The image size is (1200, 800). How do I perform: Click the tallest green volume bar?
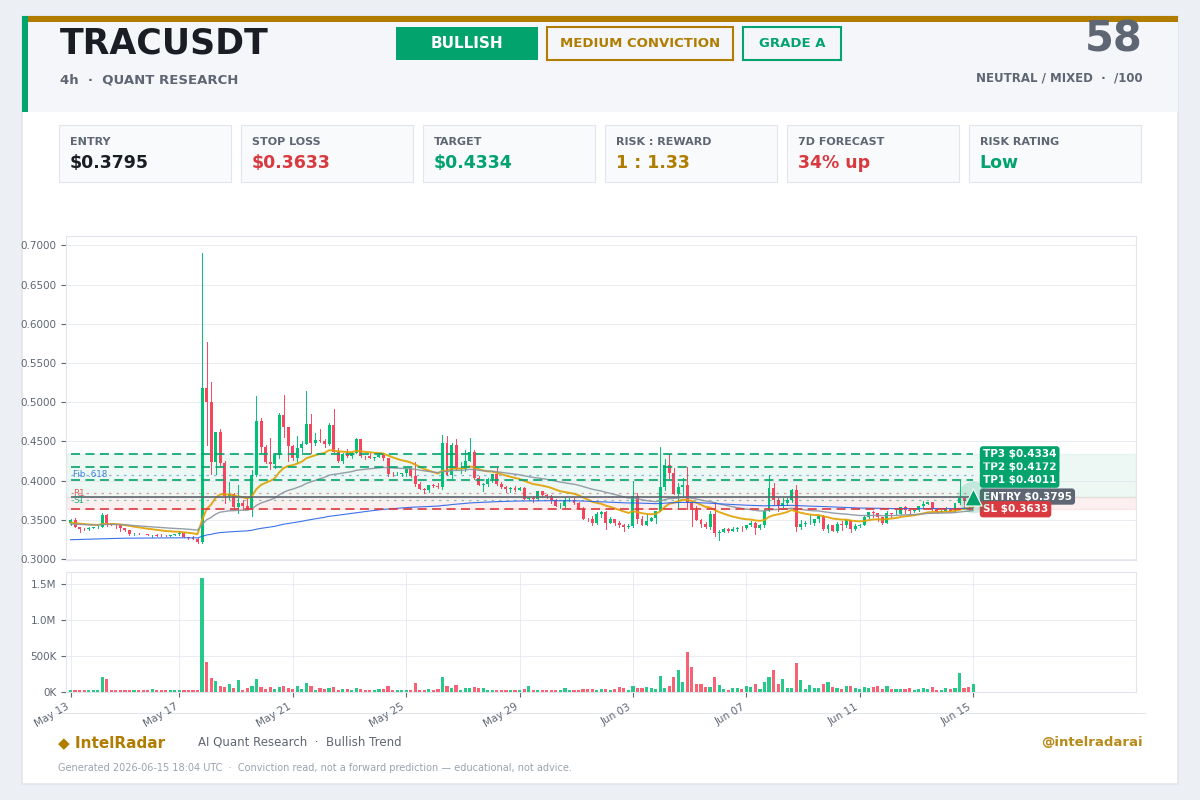(x=202, y=635)
